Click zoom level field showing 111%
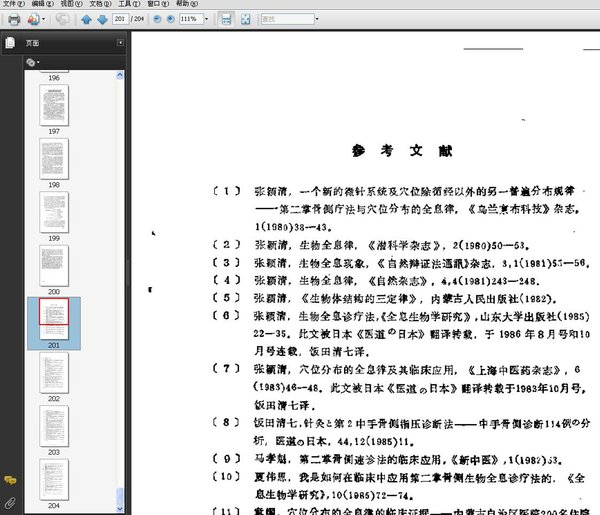The height and width of the screenshot is (515, 600). pos(191,19)
